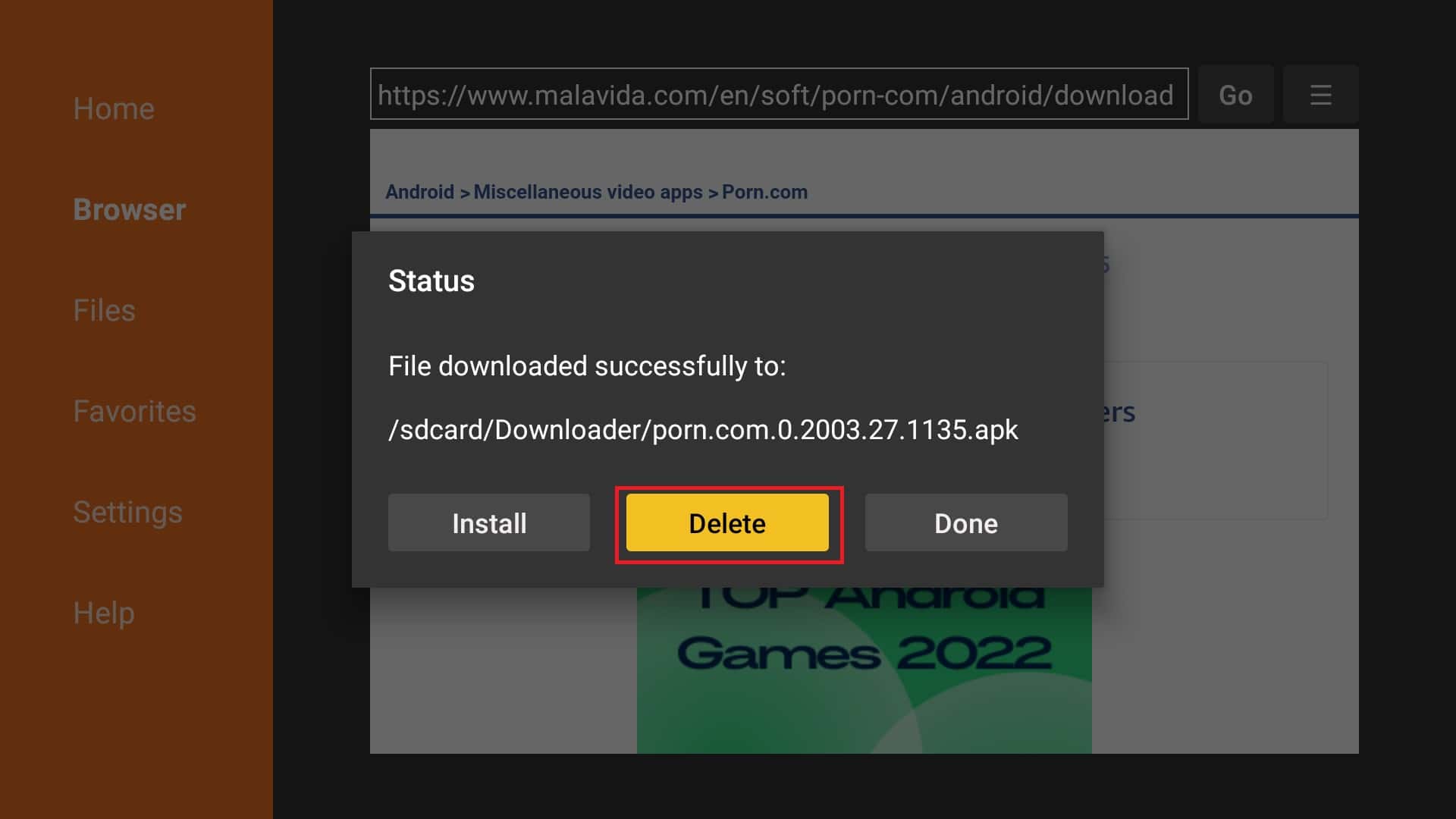Click the downloaded APK file path text

tap(703, 430)
